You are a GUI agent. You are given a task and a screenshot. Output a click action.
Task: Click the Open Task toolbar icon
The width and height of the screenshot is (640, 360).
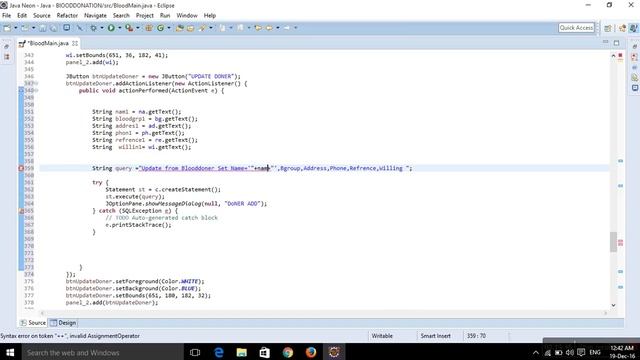(x=191, y=28)
